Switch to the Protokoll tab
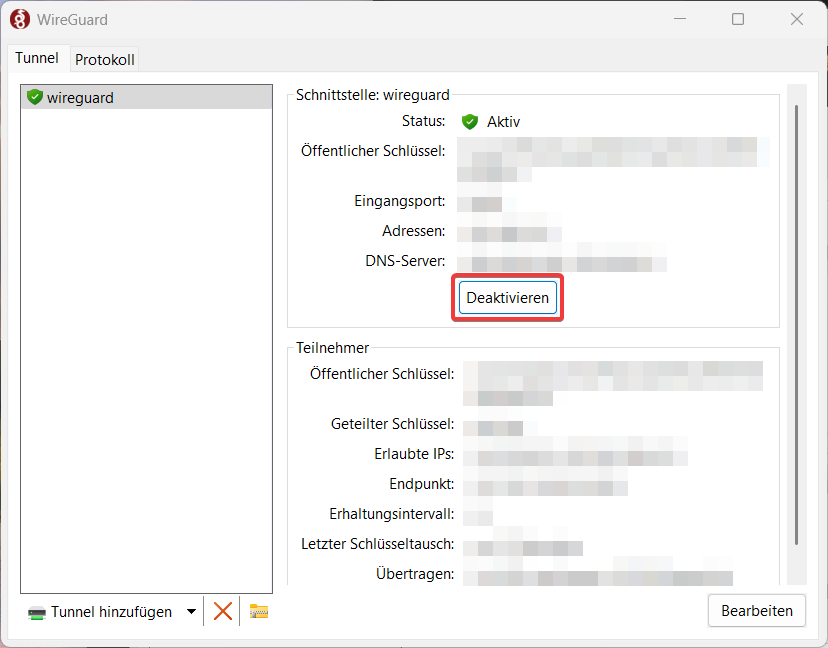 105,59
